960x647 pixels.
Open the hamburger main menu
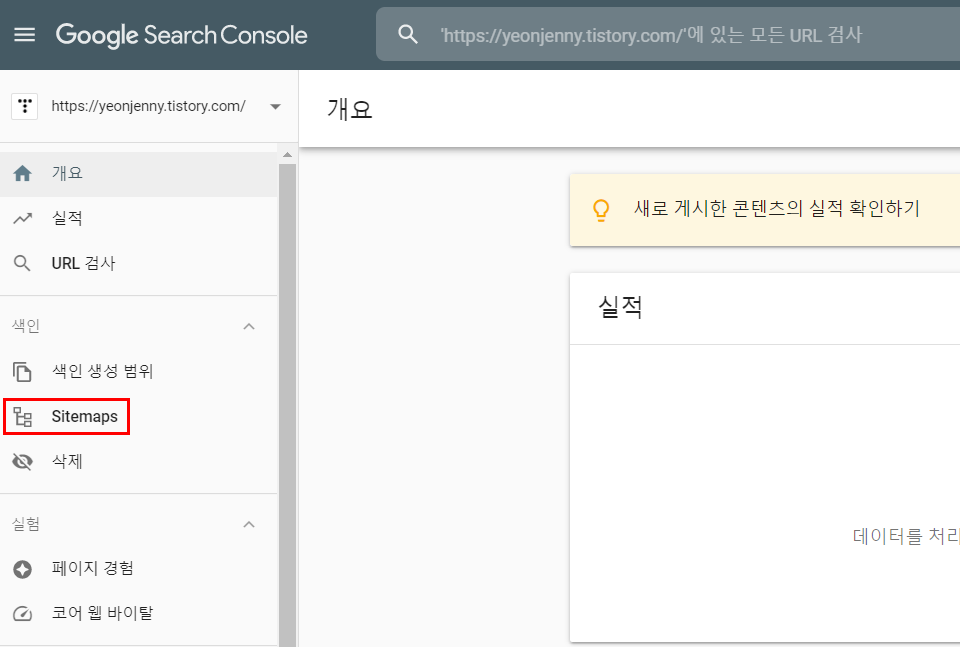coord(24,35)
